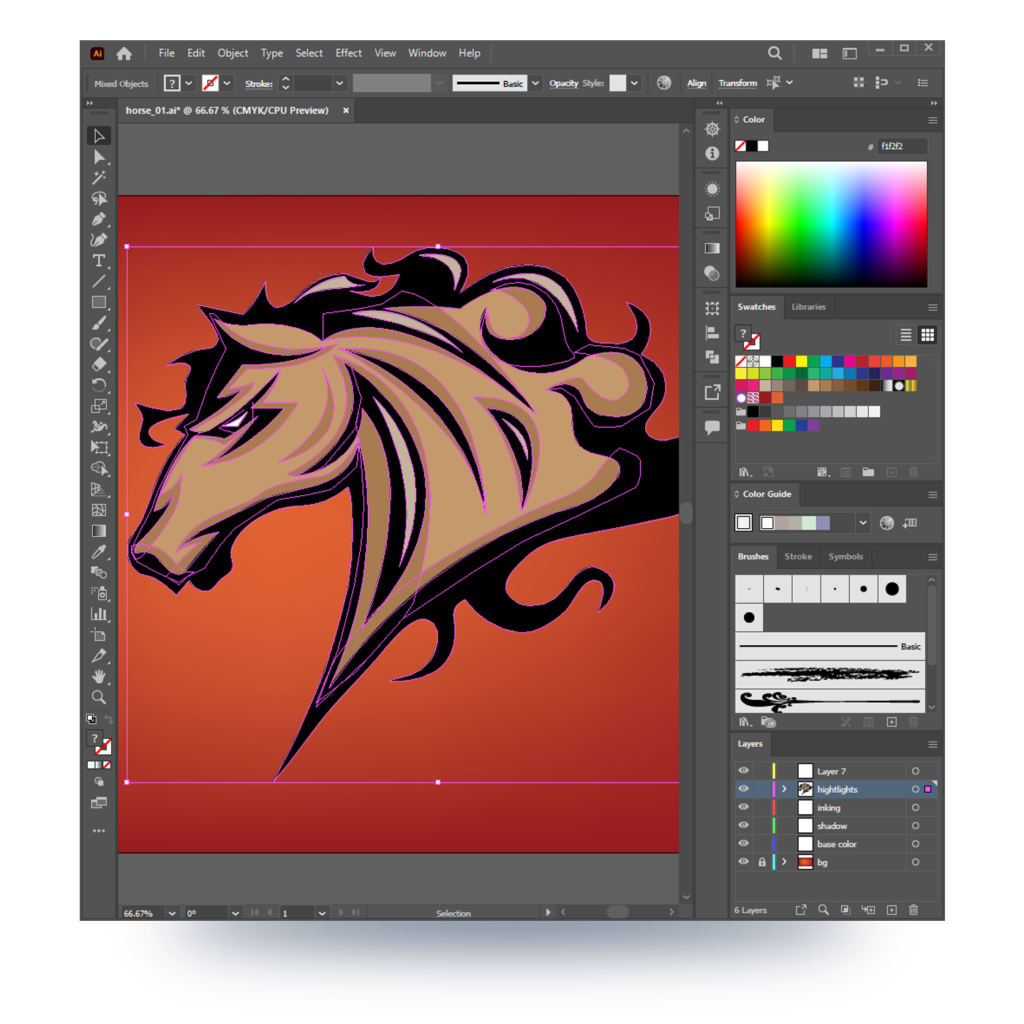Open the brush definition Basic dropdown
This screenshot has width=1024, height=1024.
tap(536, 84)
